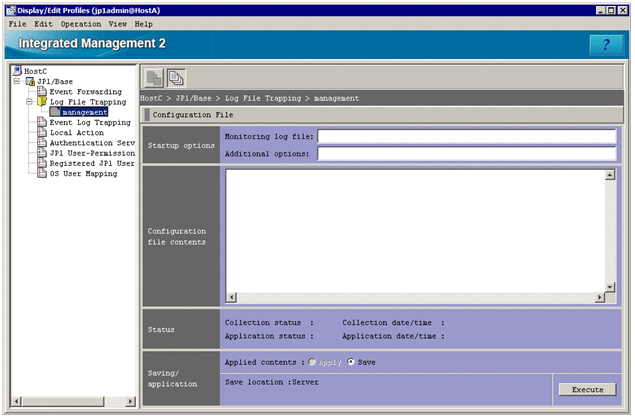635x419 pixels.
Task: Click the first grayed-out toolbar icon
Action: click(x=153, y=77)
